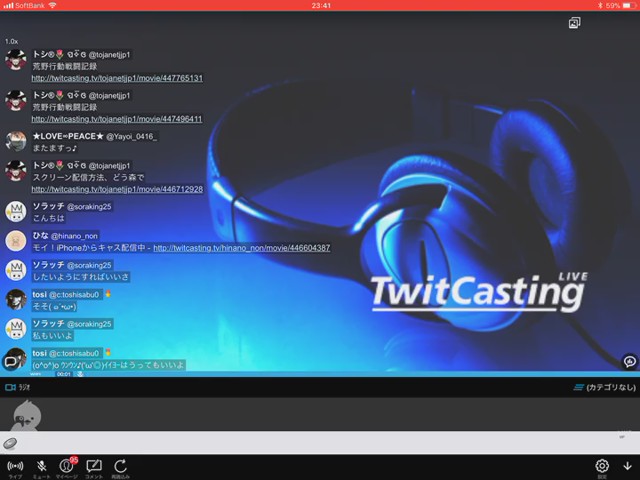Open link ending movie/447496411
This screenshot has width=640, height=480.
point(117,119)
